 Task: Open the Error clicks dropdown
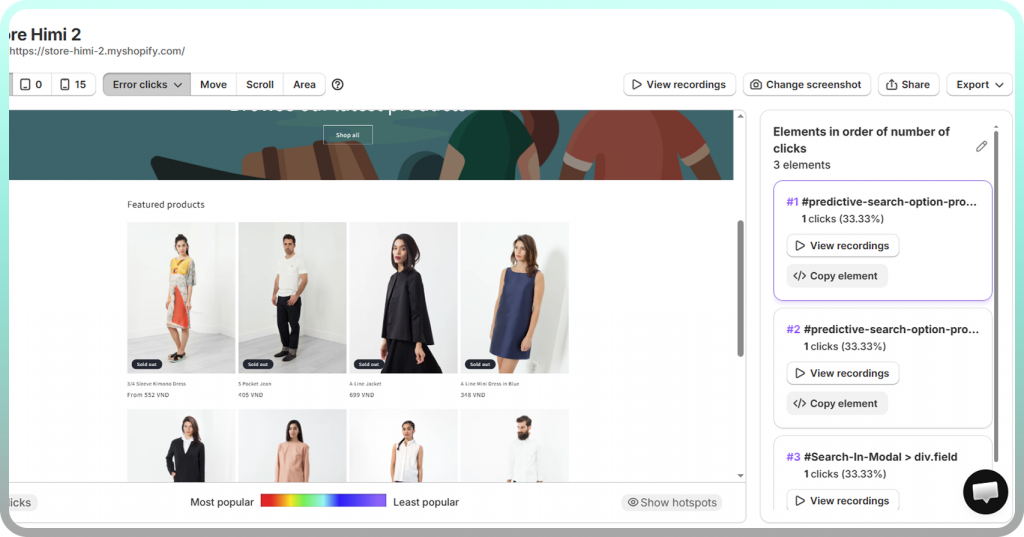tap(146, 85)
